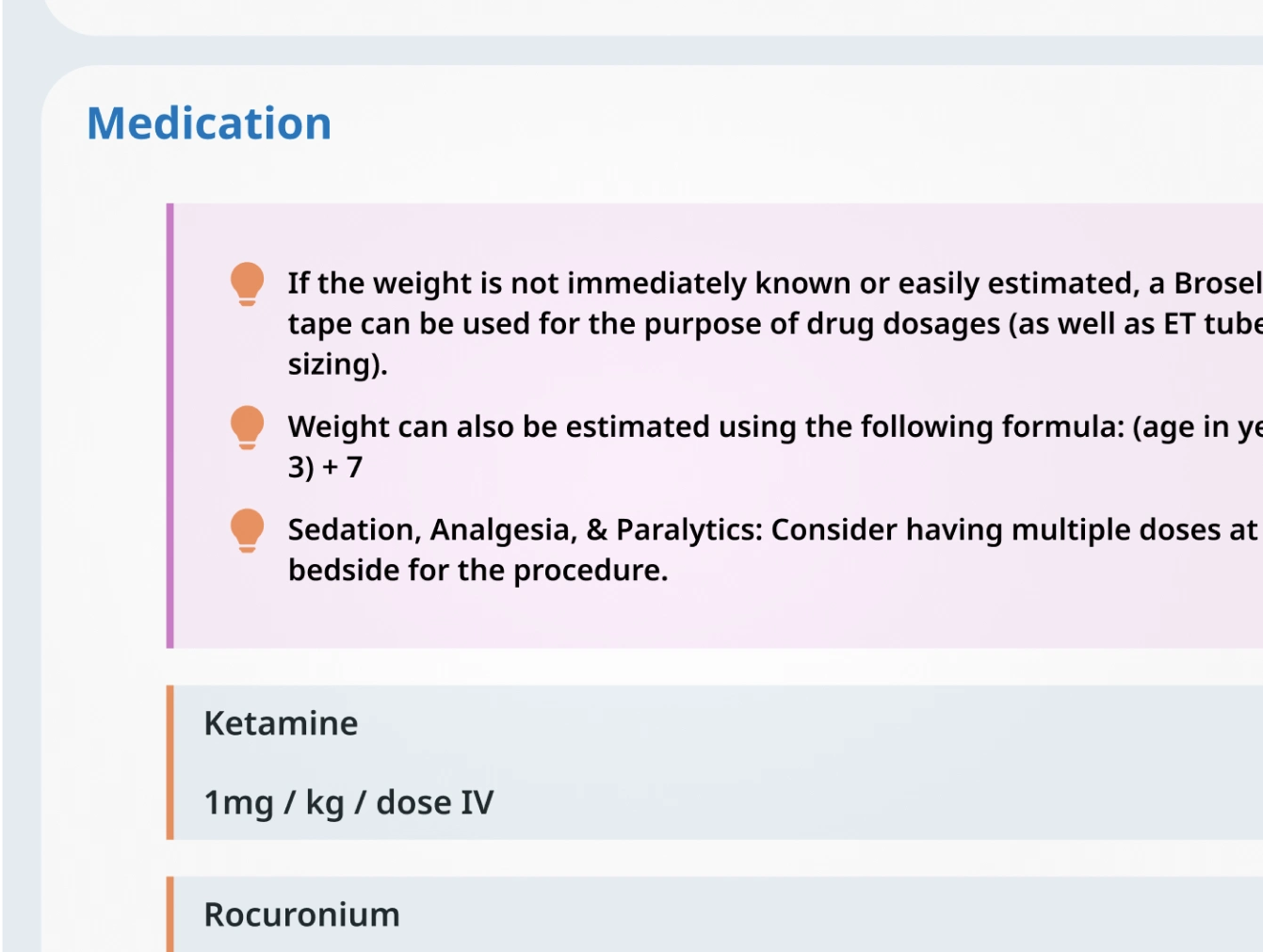Image resolution: width=1263 pixels, height=952 pixels.
Task: Click the orange bar beside Rocuronium
Action: tap(170, 914)
